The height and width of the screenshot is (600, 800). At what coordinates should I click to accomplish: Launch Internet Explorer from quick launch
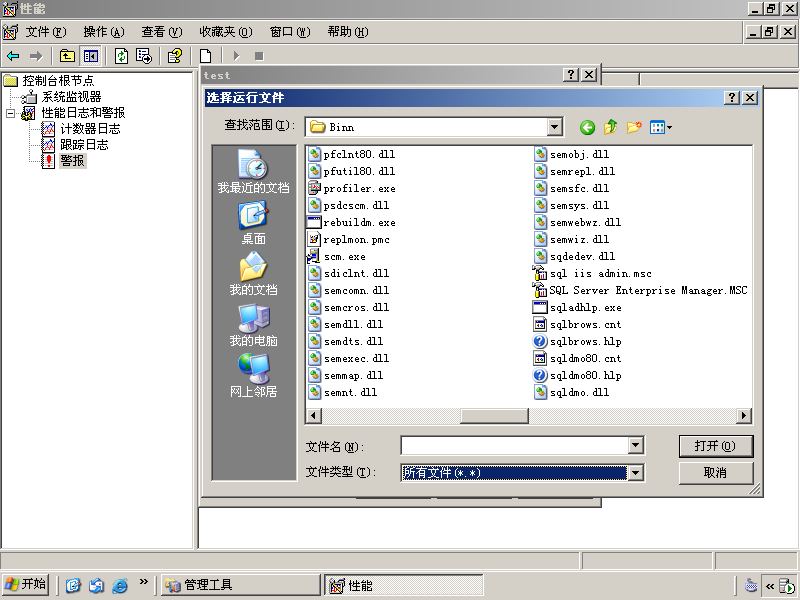coord(120,585)
